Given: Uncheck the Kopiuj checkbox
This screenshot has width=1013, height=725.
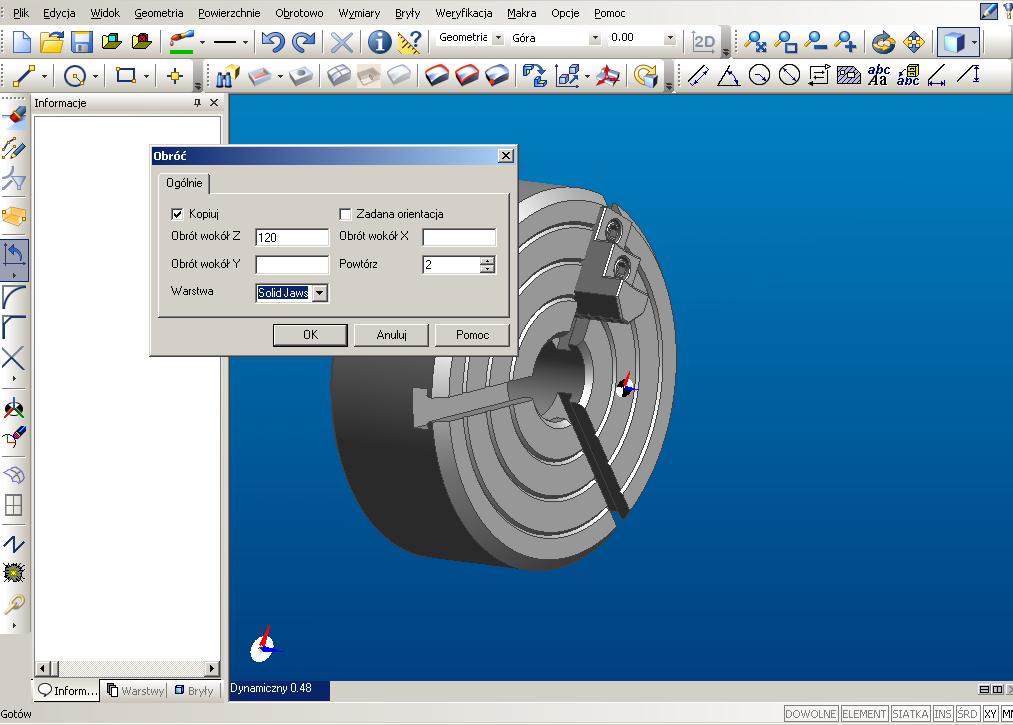Looking at the screenshot, I should coord(177,214).
